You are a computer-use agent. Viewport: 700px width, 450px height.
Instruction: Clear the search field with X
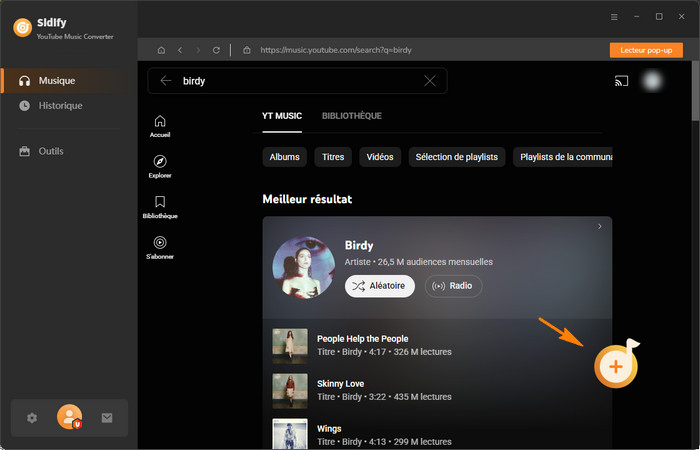(430, 82)
